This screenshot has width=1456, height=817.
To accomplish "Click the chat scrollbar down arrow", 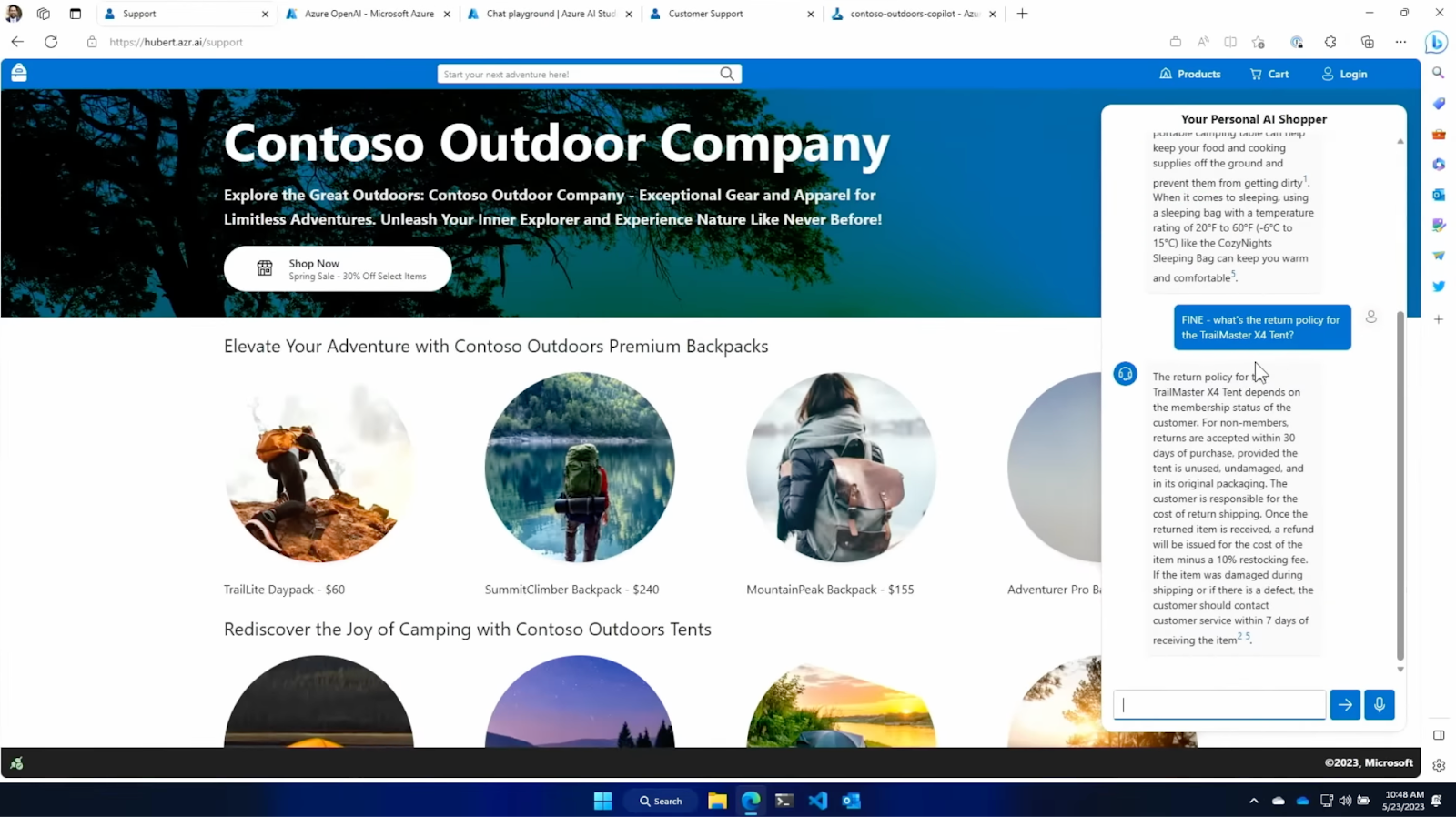I will 1400,670.
